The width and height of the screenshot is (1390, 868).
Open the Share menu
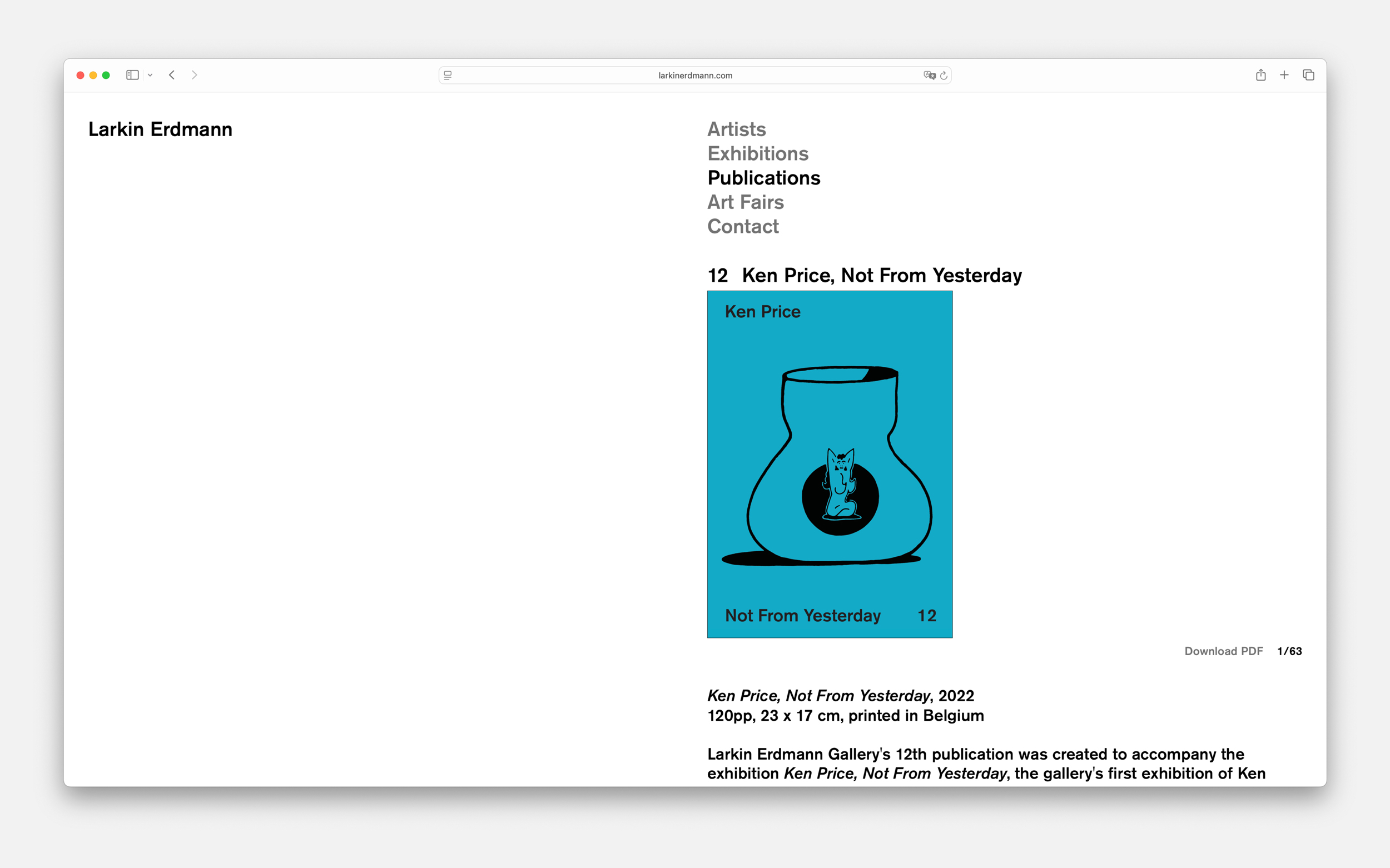(1261, 75)
